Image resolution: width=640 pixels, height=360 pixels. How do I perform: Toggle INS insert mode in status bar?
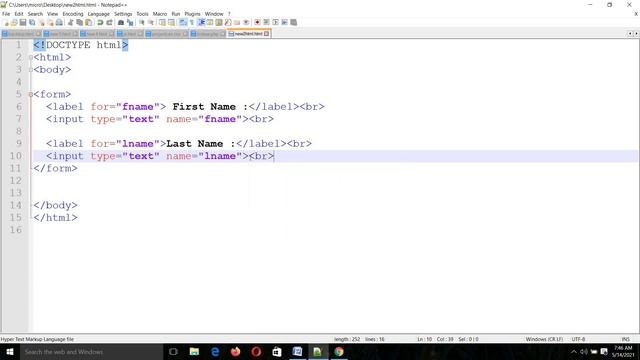click(625, 339)
